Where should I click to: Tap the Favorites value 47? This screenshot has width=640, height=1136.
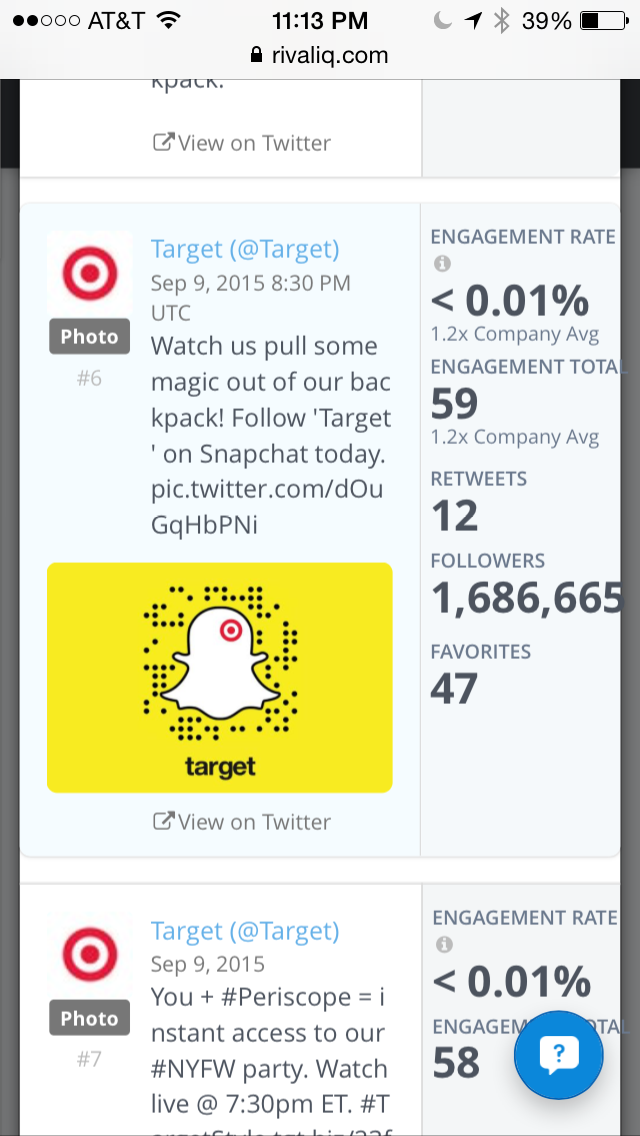[454, 689]
